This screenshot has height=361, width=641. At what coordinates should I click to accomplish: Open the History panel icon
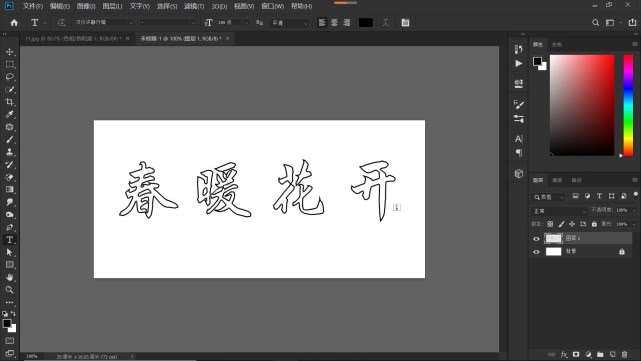click(519, 49)
